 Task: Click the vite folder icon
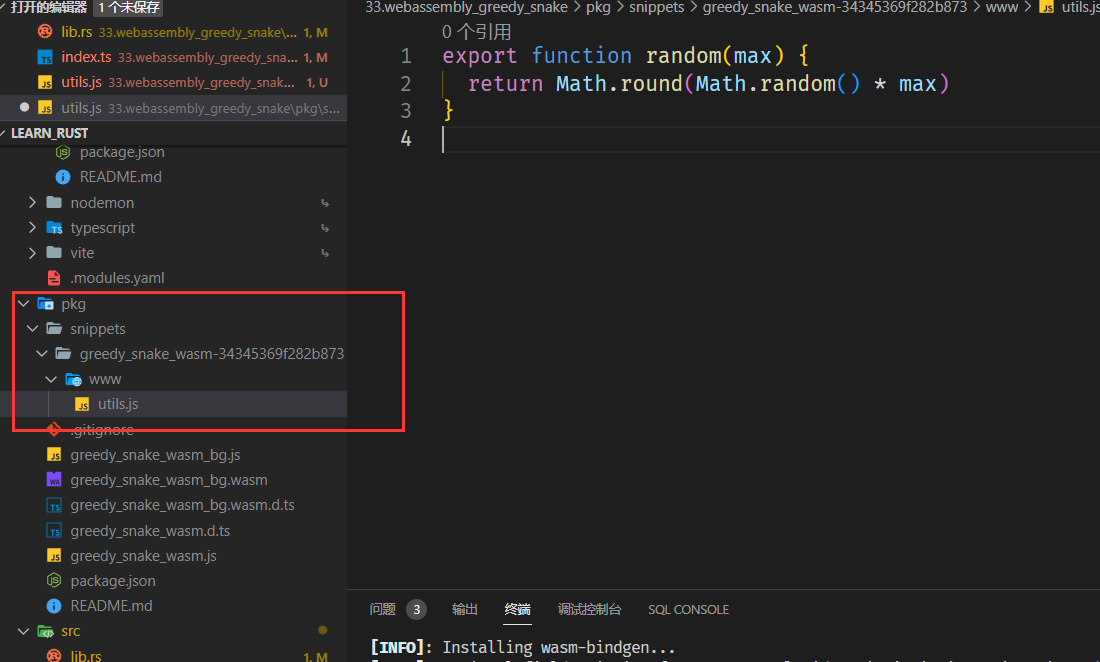click(x=54, y=252)
